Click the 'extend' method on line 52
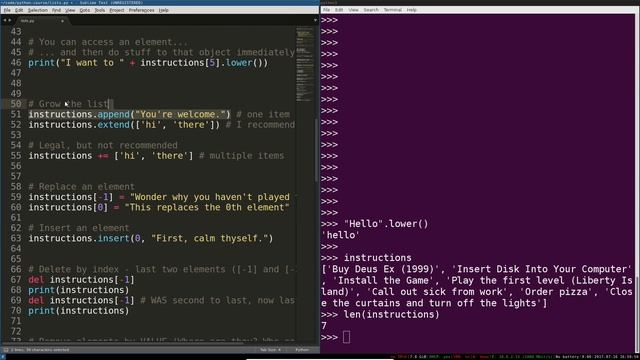Screen dimensions: 640x360 coord(113,124)
